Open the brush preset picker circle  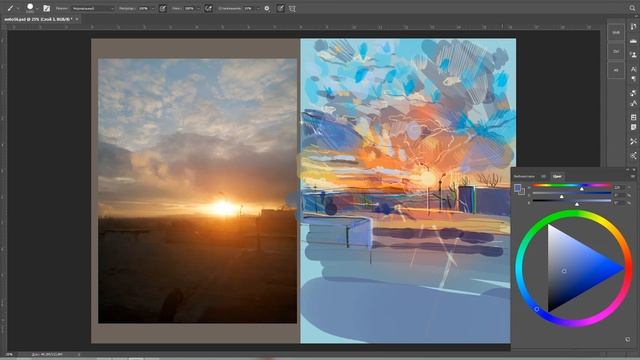pyautogui.click(x=30, y=7)
